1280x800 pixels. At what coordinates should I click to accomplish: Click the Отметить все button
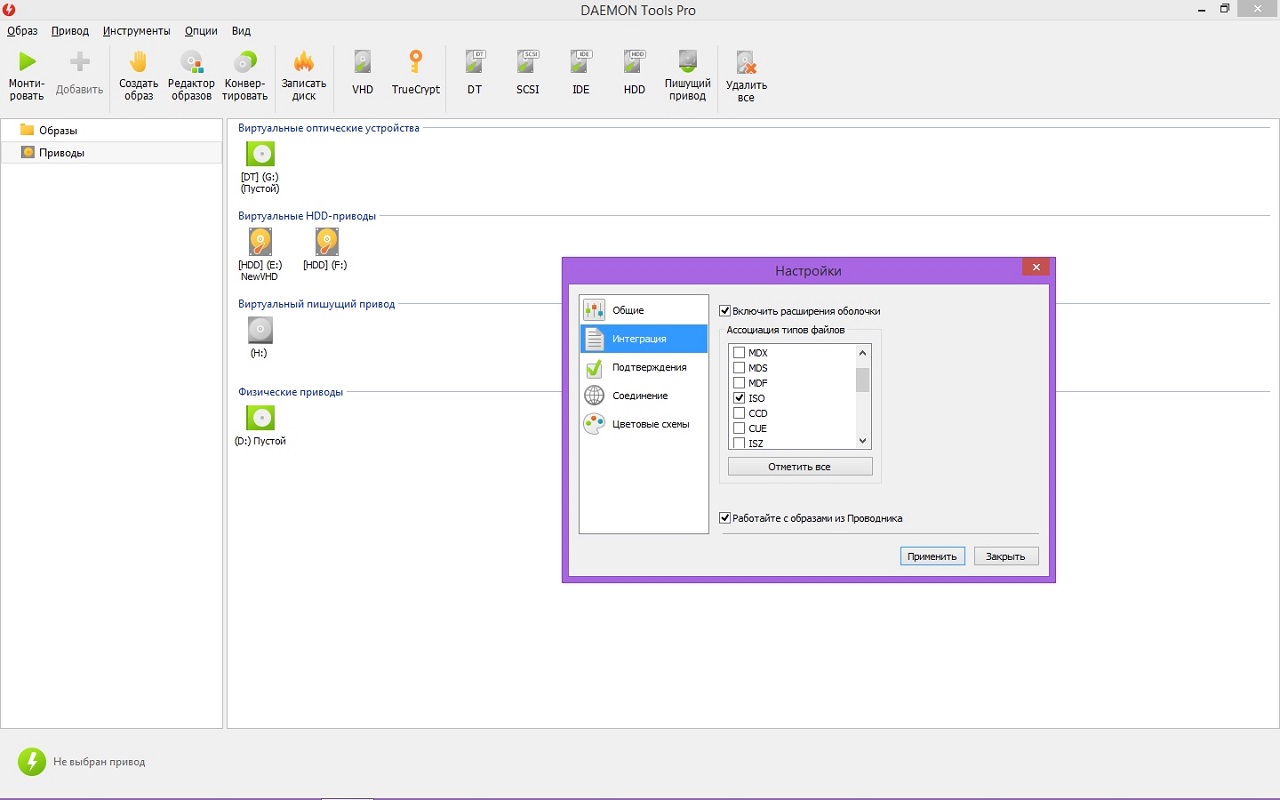799,467
